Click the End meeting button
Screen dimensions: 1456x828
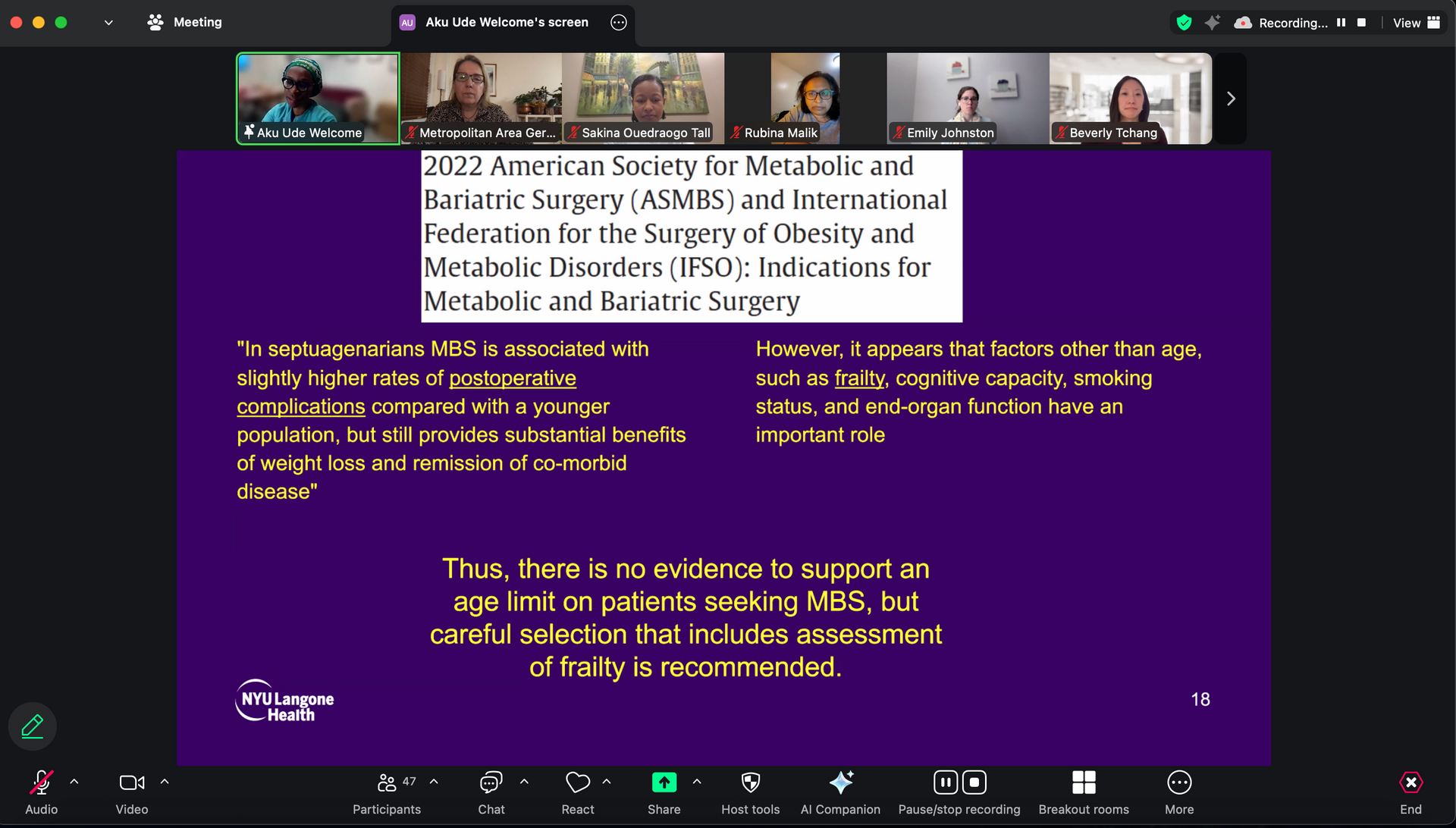click(1410, 792)
